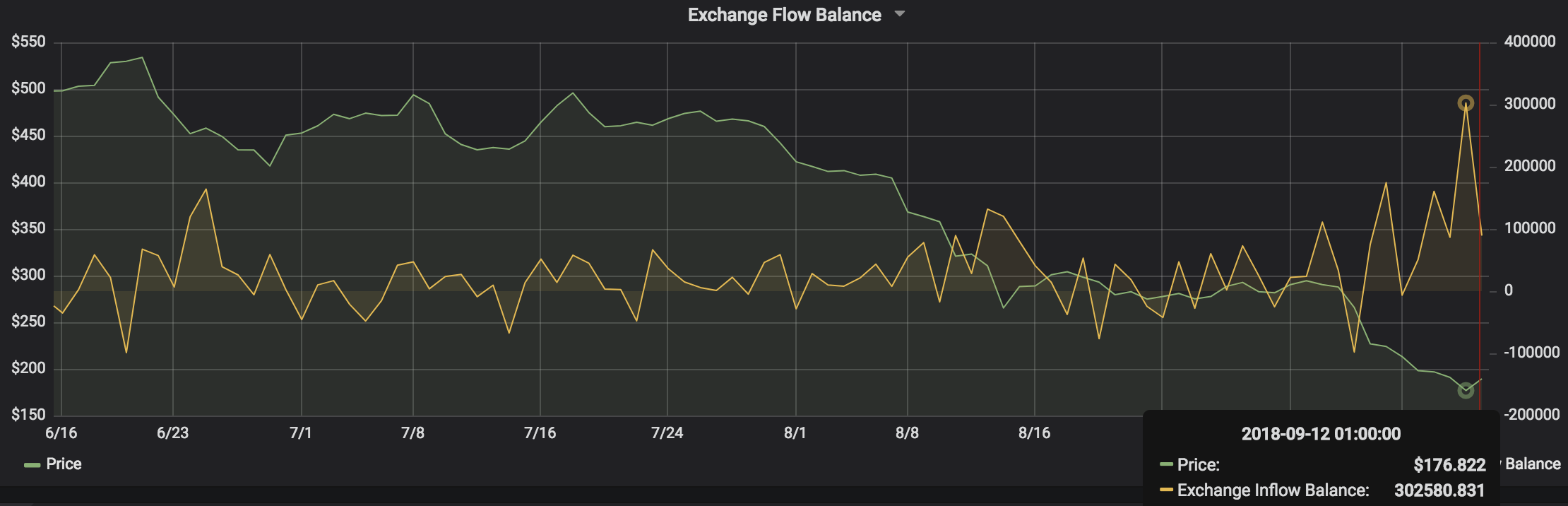Click the 300000 right axis label
This screenshot has height=506, width=1568.
1530,105
